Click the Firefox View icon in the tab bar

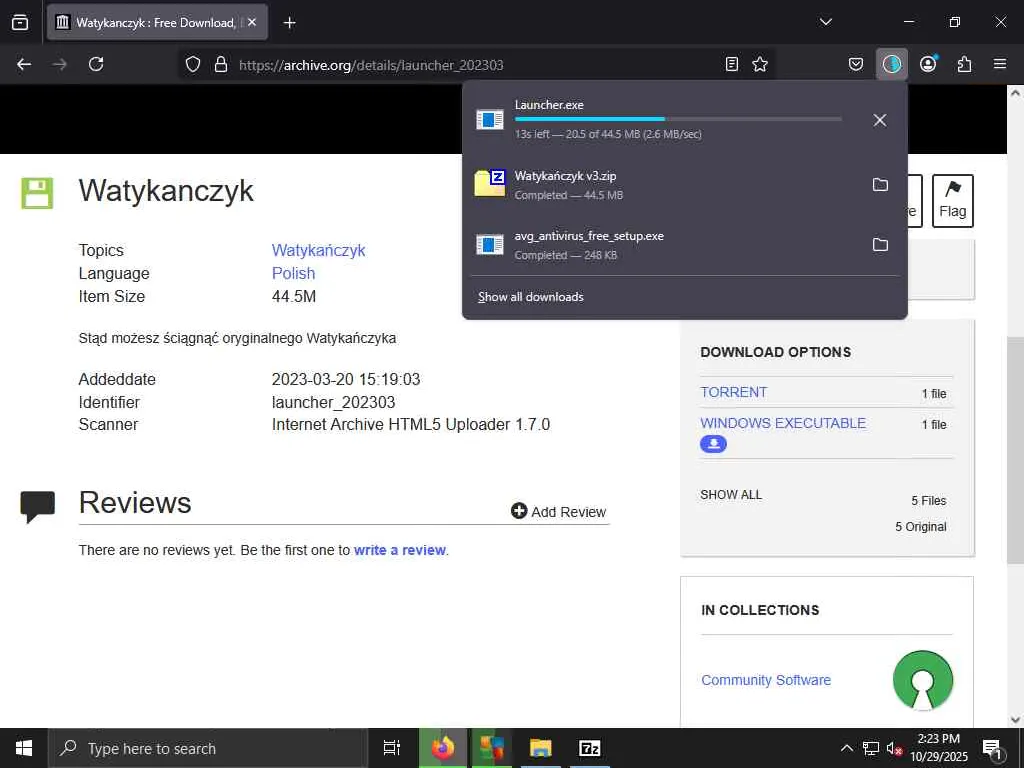(x=20, y=23)
